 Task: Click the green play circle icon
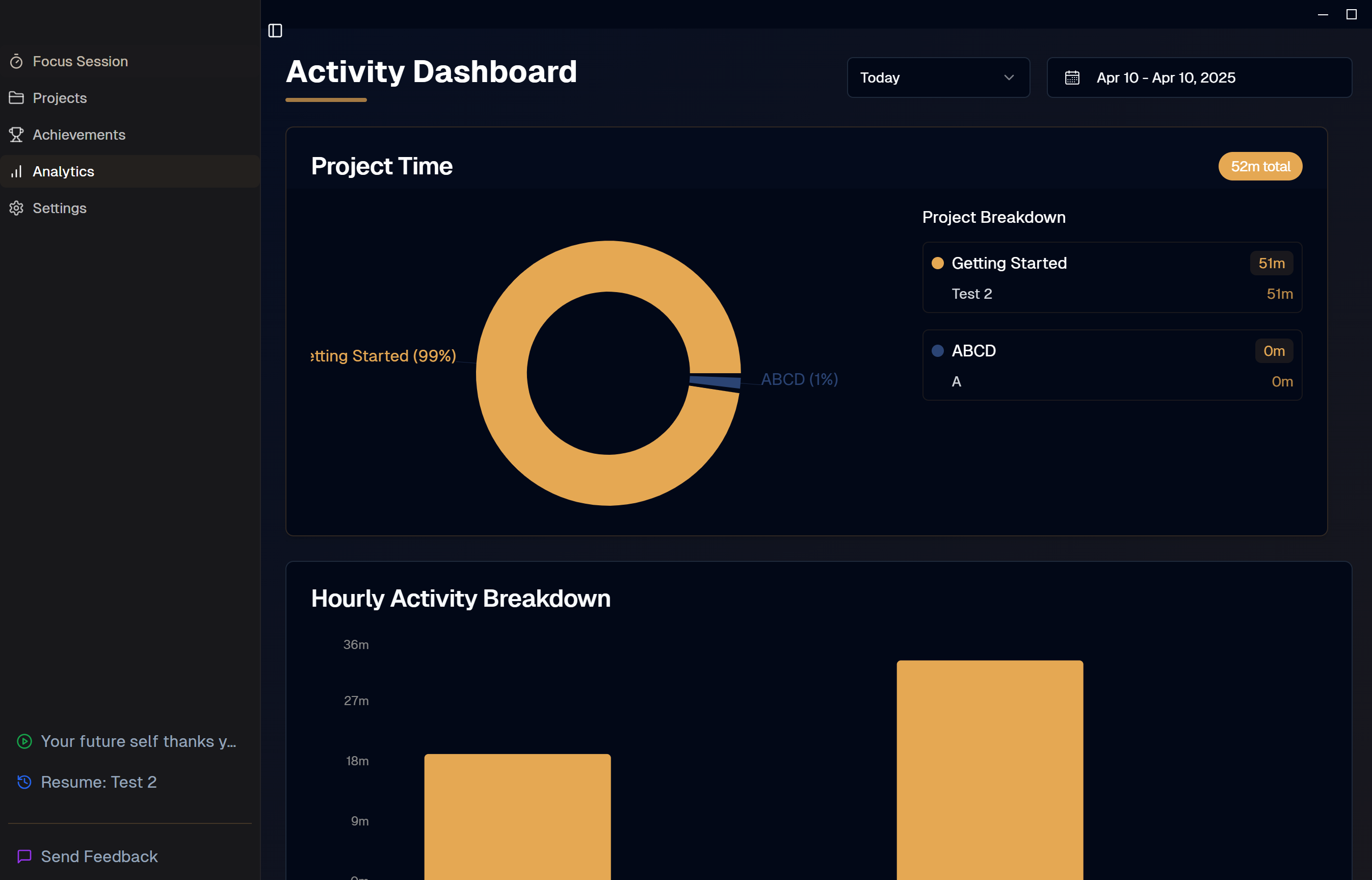click(x=24, y=741)
